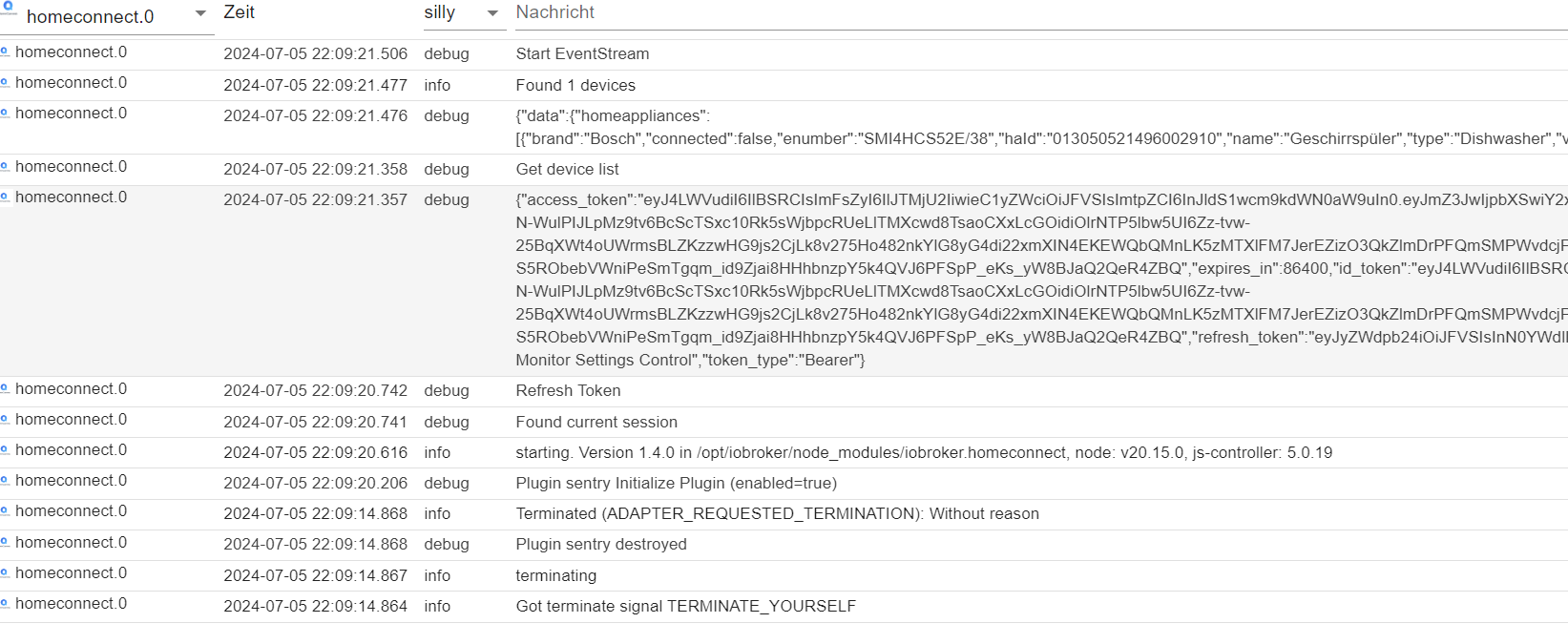Expand the silly log level dropdown
This screenshot has width=1568, height=644.
coord(463,13)
